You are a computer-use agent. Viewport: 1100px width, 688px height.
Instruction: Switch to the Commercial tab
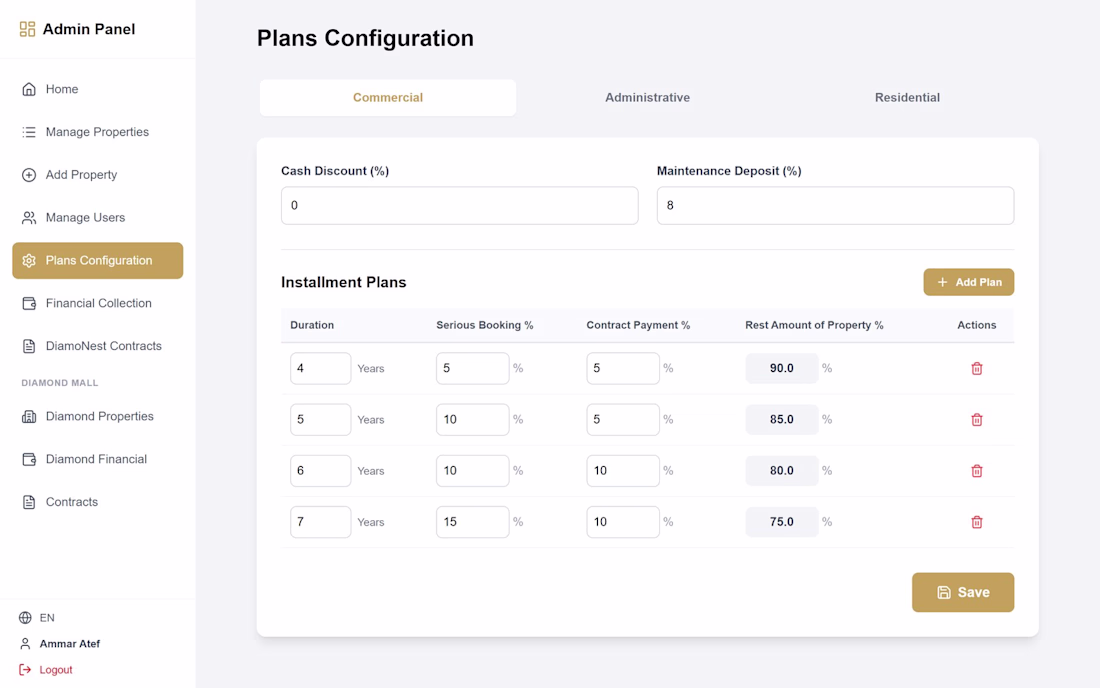(388, 97)
